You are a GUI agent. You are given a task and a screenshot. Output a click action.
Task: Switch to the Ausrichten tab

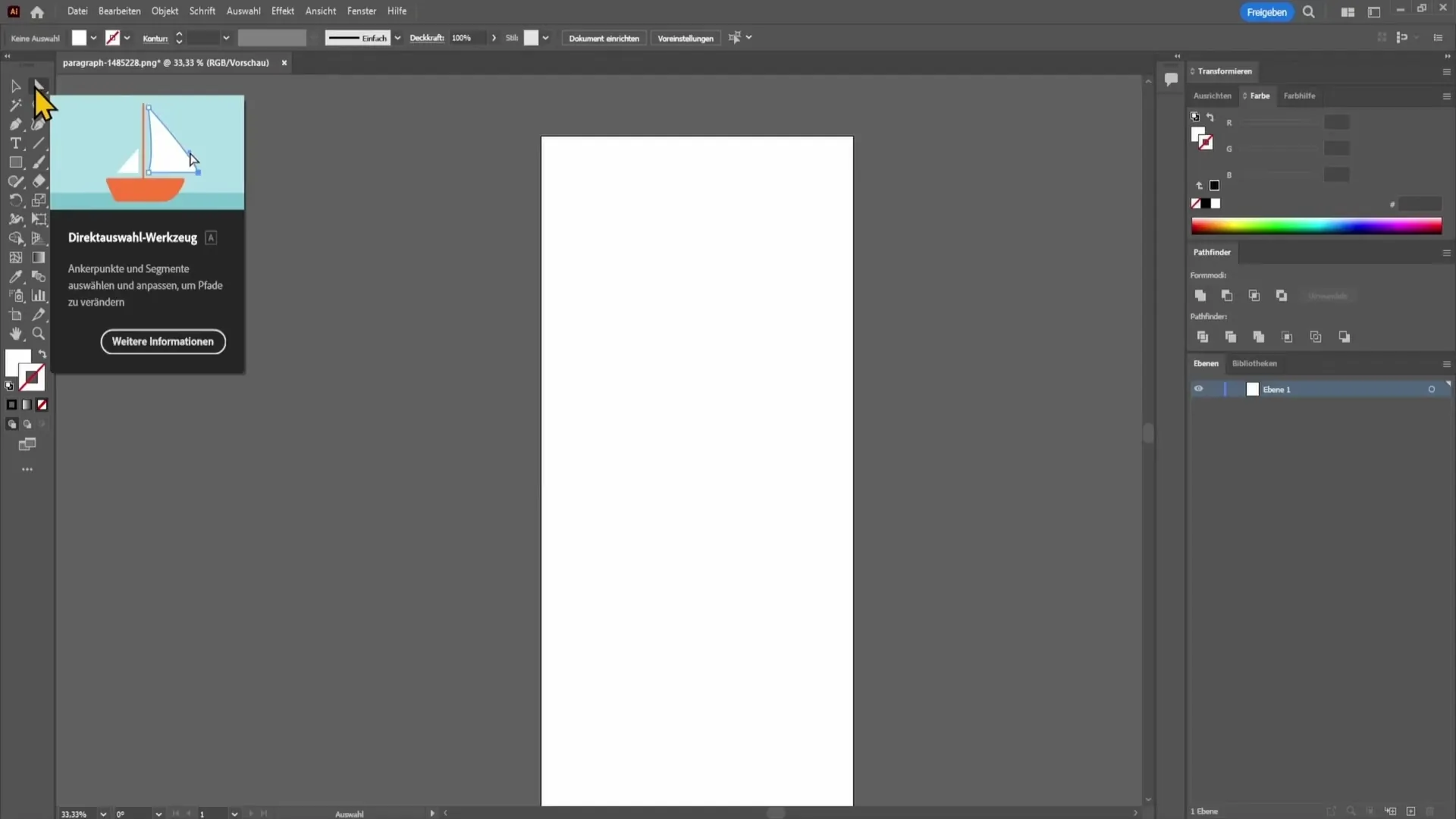(x=1212, y=96)
